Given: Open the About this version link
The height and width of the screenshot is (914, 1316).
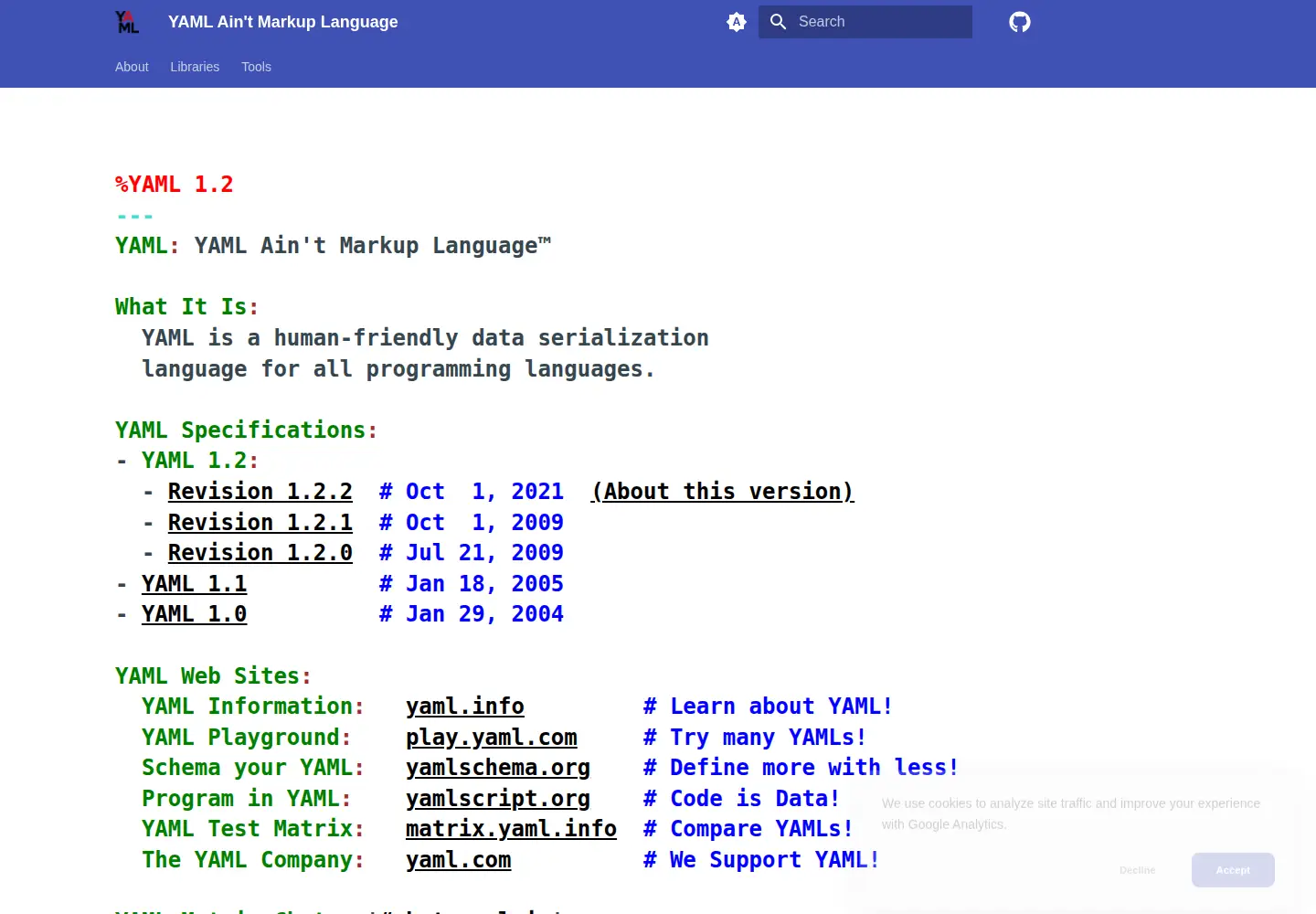Looking at the screenshot, I should pos(722,492).
